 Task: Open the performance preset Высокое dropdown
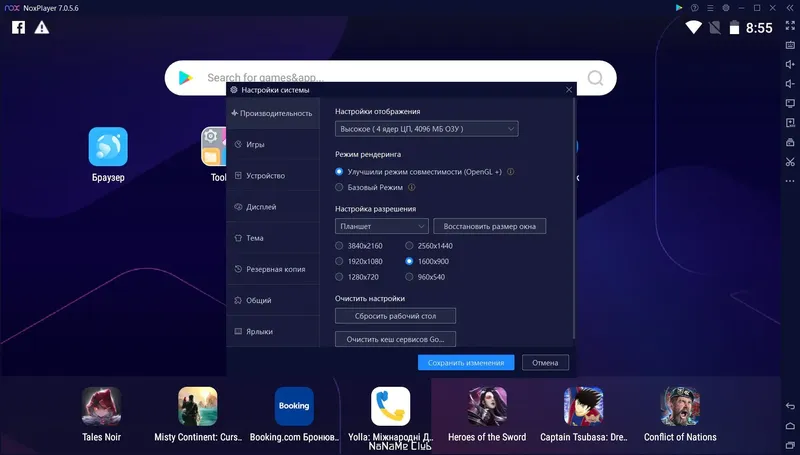pyautogui.click(x=427, y=129)
